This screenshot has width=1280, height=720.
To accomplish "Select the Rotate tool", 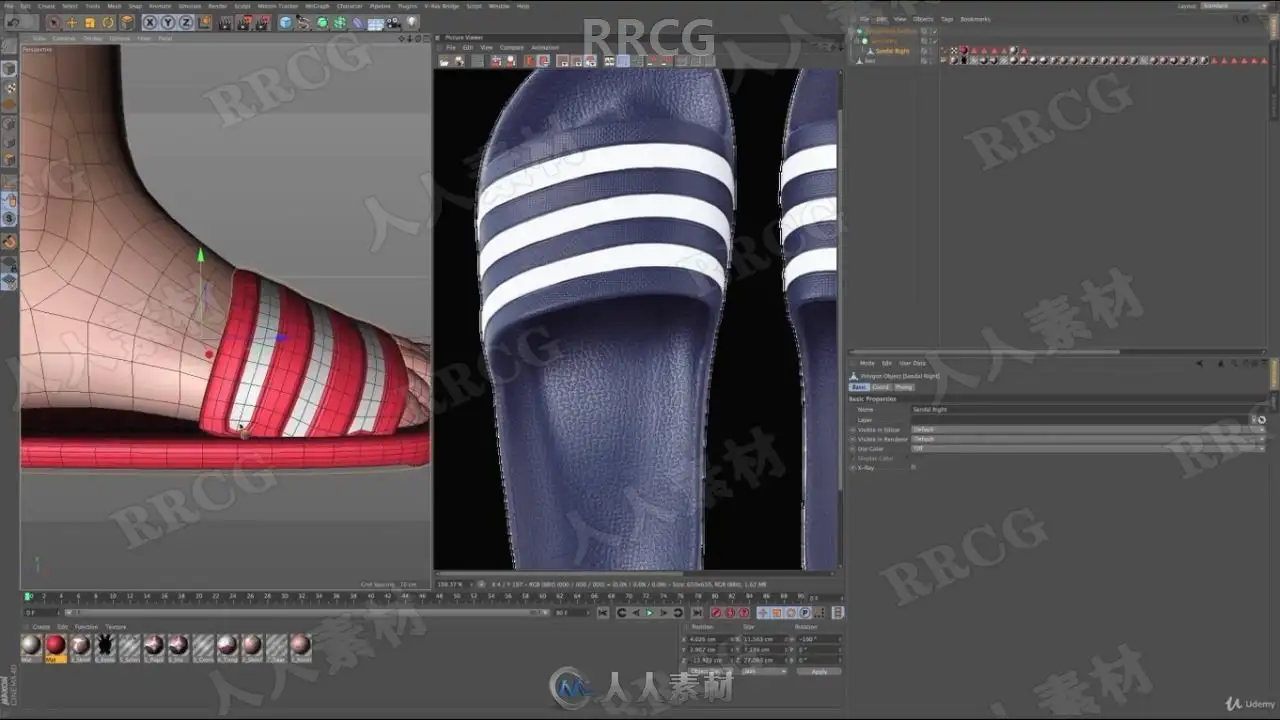I will point(108,22).
